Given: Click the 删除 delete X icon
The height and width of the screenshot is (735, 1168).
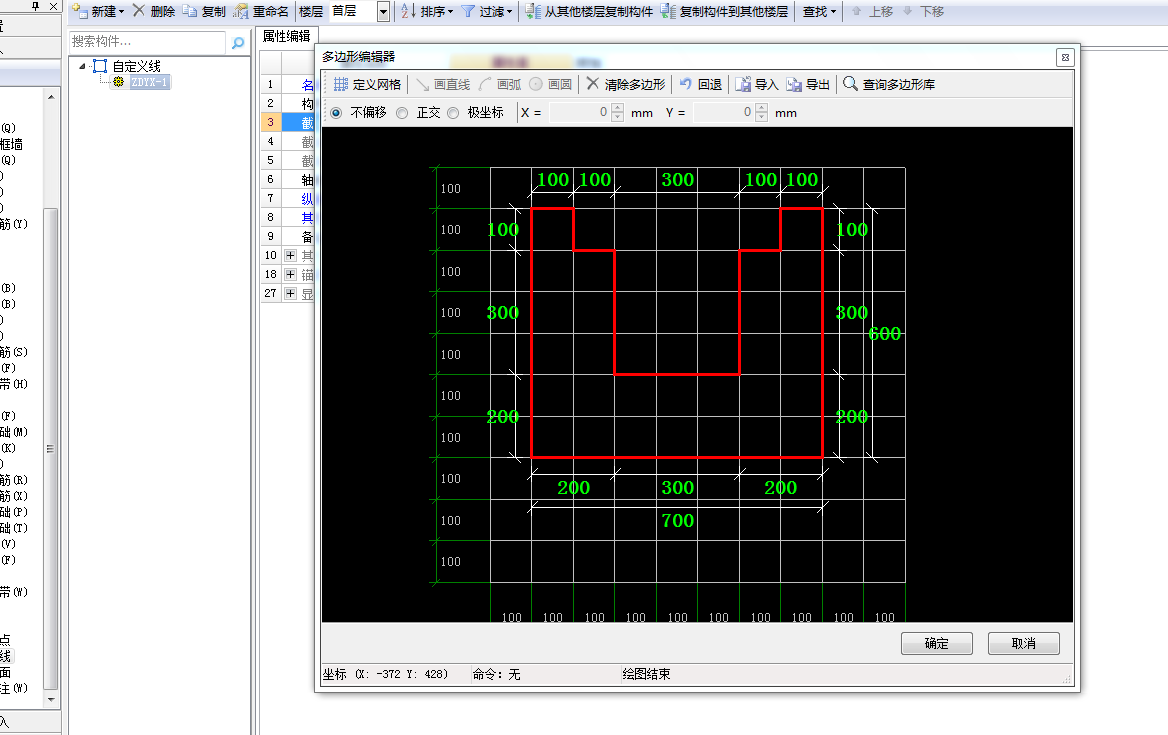Looking at the screenshot, I should coord(139,10).
